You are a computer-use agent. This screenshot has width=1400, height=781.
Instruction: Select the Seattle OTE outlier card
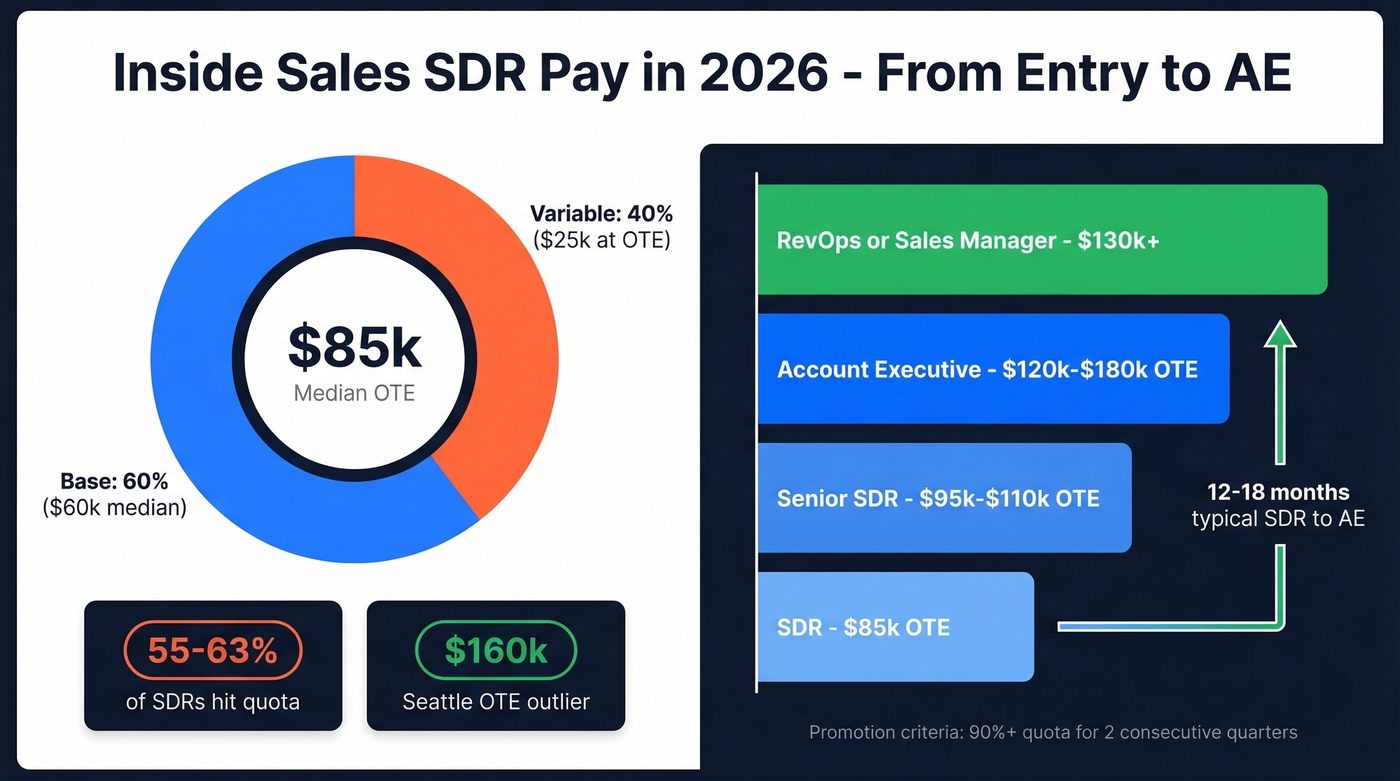495,666
